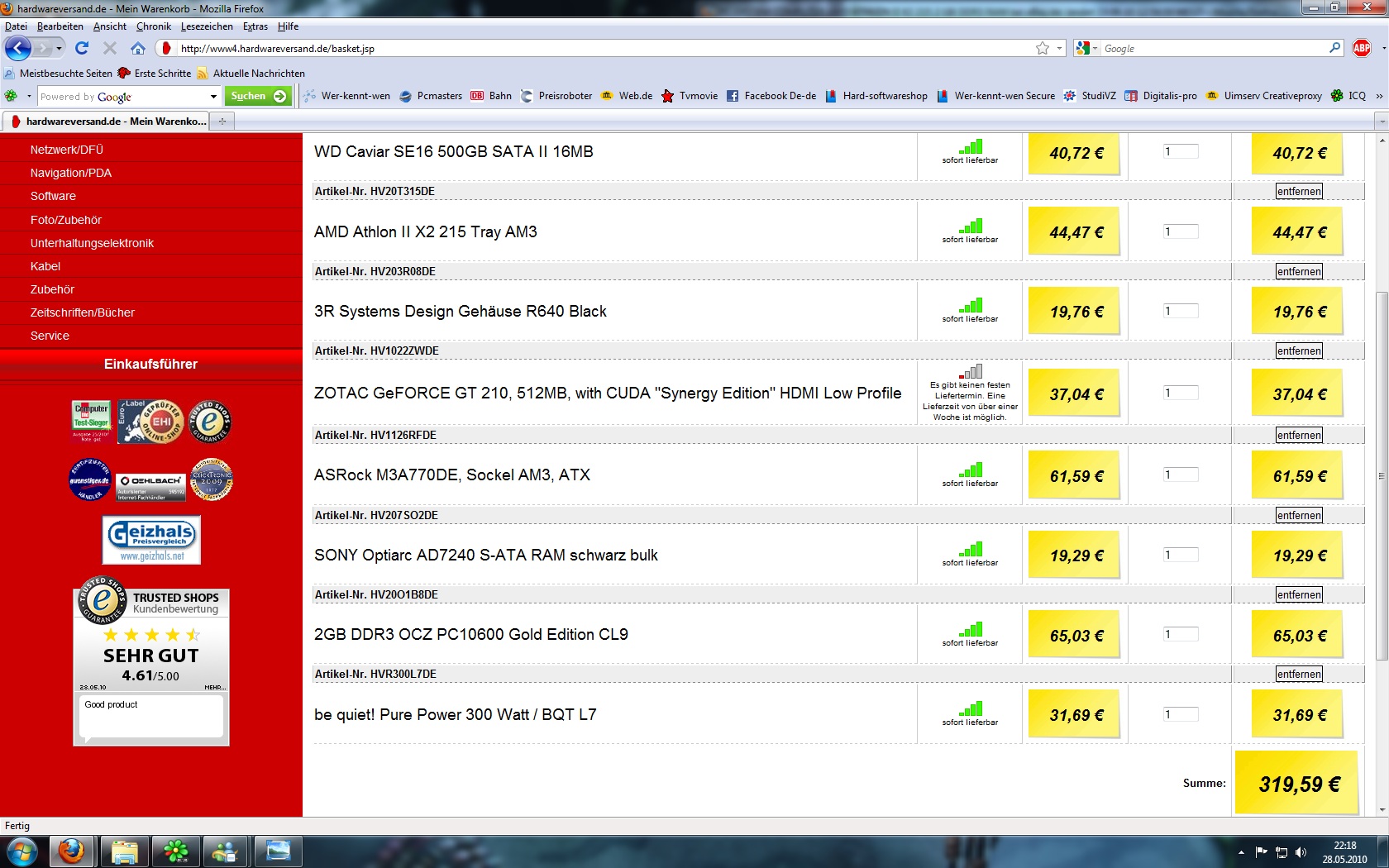Image resolution: width=1389 pixels, height=868 pixels.
Task: Click the Einkaufsführer heading
Action: pyautogui.click(x=151, y=364)
